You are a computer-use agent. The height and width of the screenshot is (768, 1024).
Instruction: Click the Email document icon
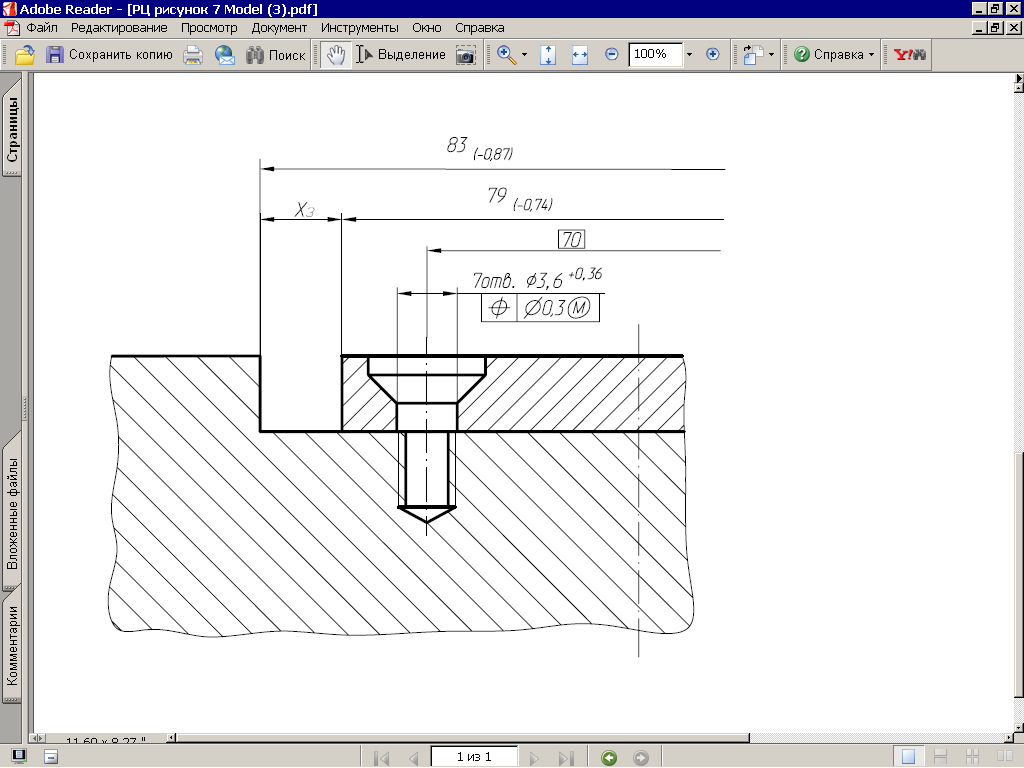tap(225, 55)
